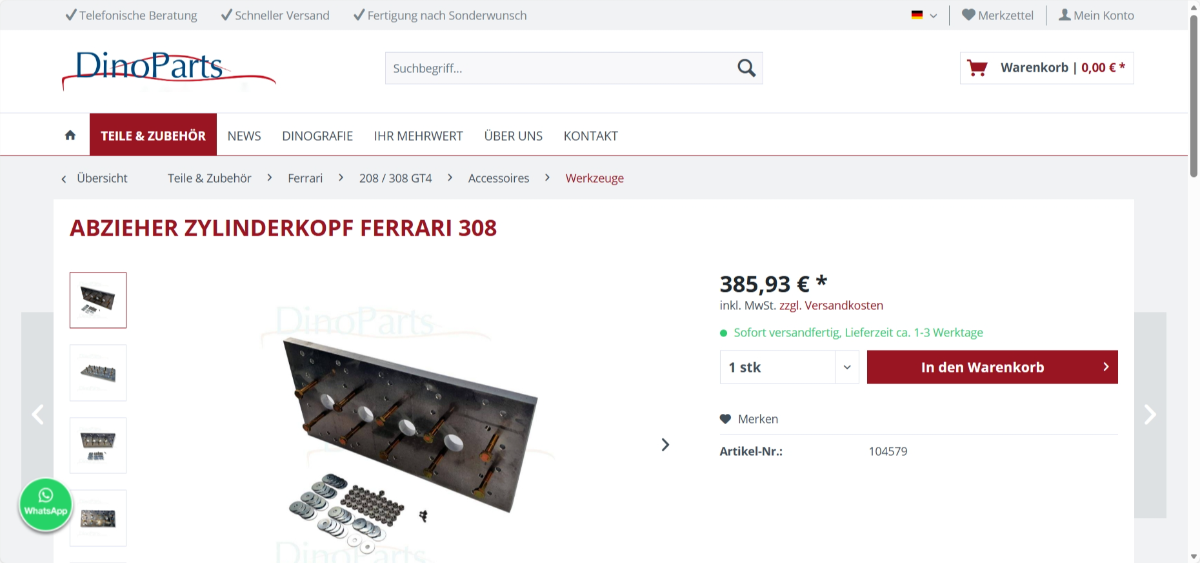The image size is (1200, 563).
Task: Open the WhatsApp chat bubble
Action: point(46,504)
